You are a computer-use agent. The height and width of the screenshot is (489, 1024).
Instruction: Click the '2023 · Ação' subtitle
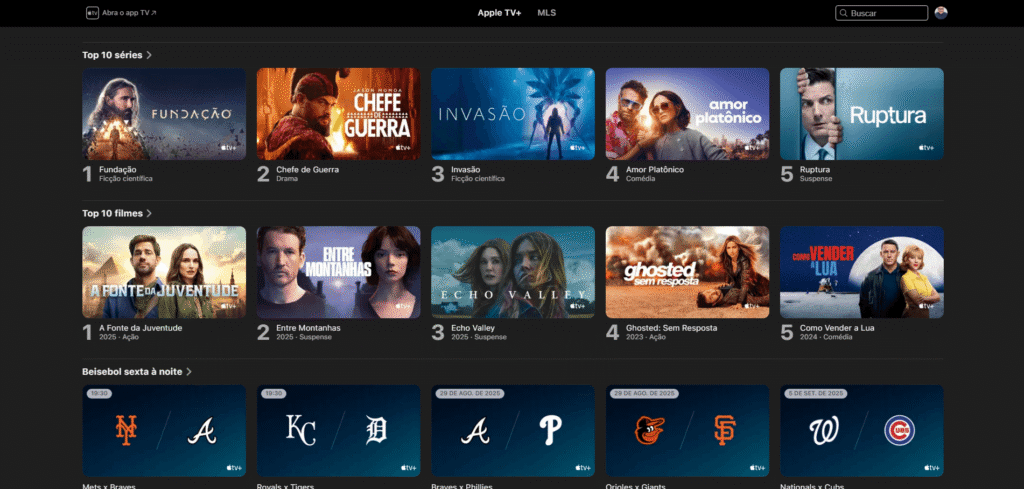point(646,337)
